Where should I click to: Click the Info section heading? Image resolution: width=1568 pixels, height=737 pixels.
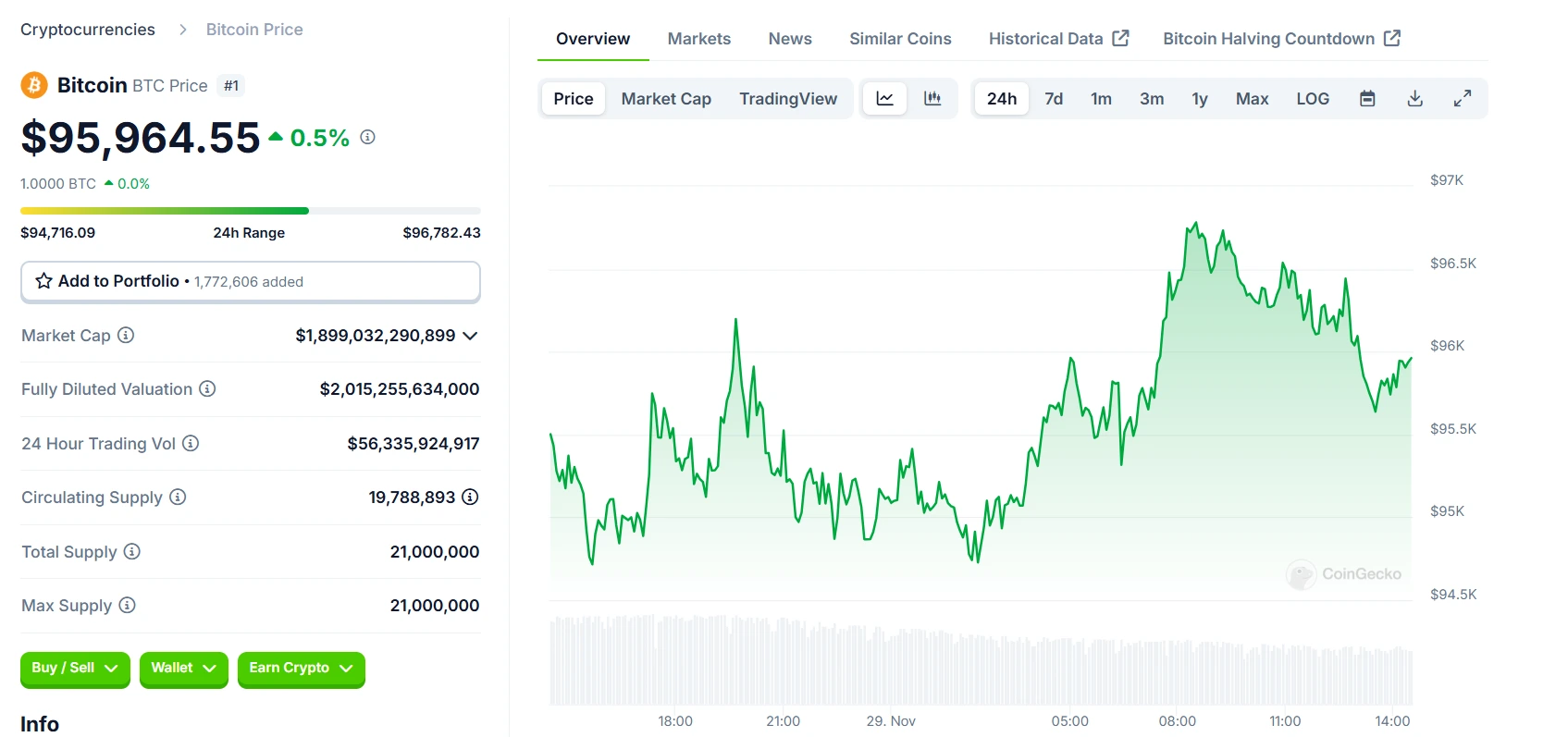click(40, 724)
